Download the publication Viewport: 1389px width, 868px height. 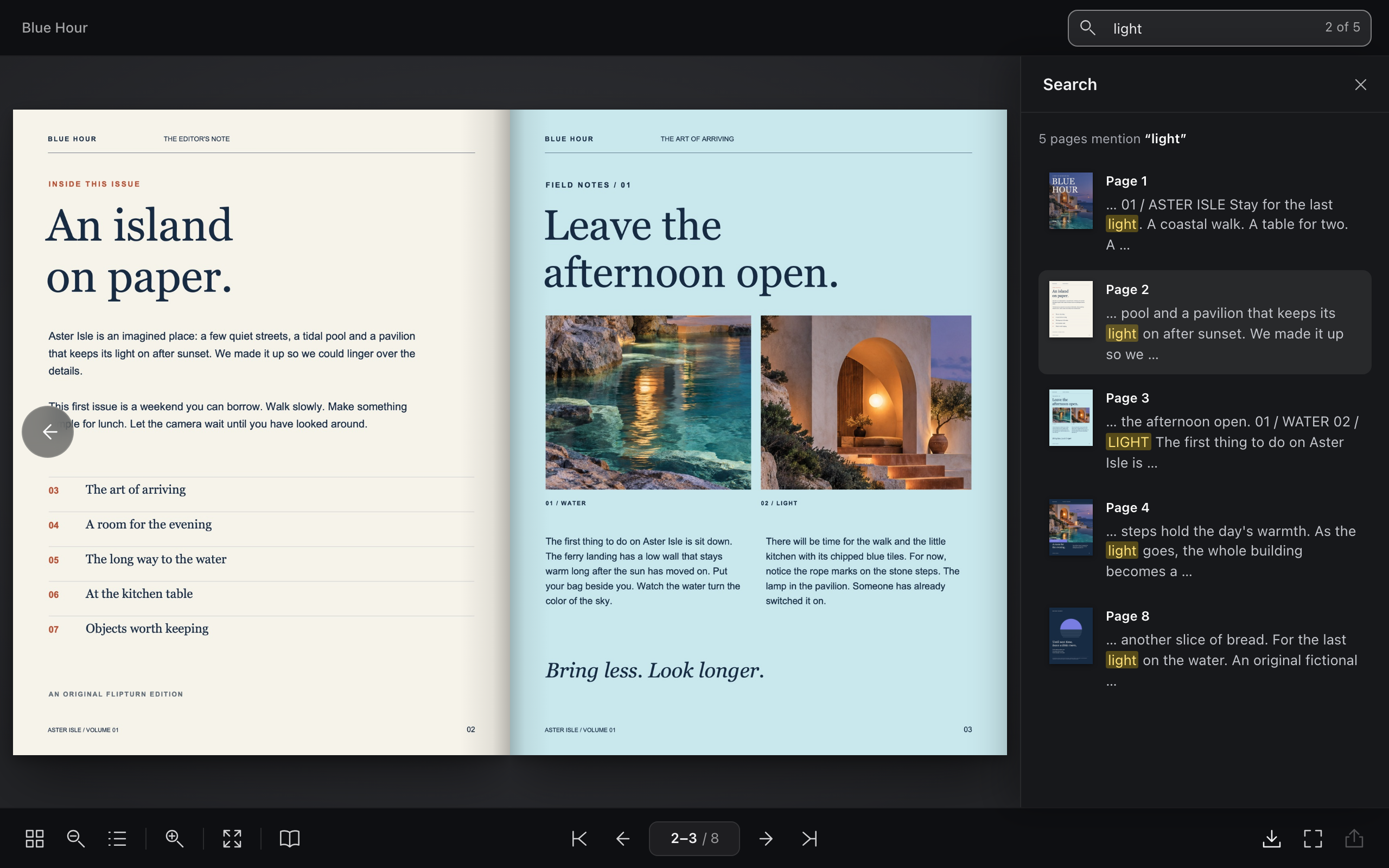tap(1272, 839)
